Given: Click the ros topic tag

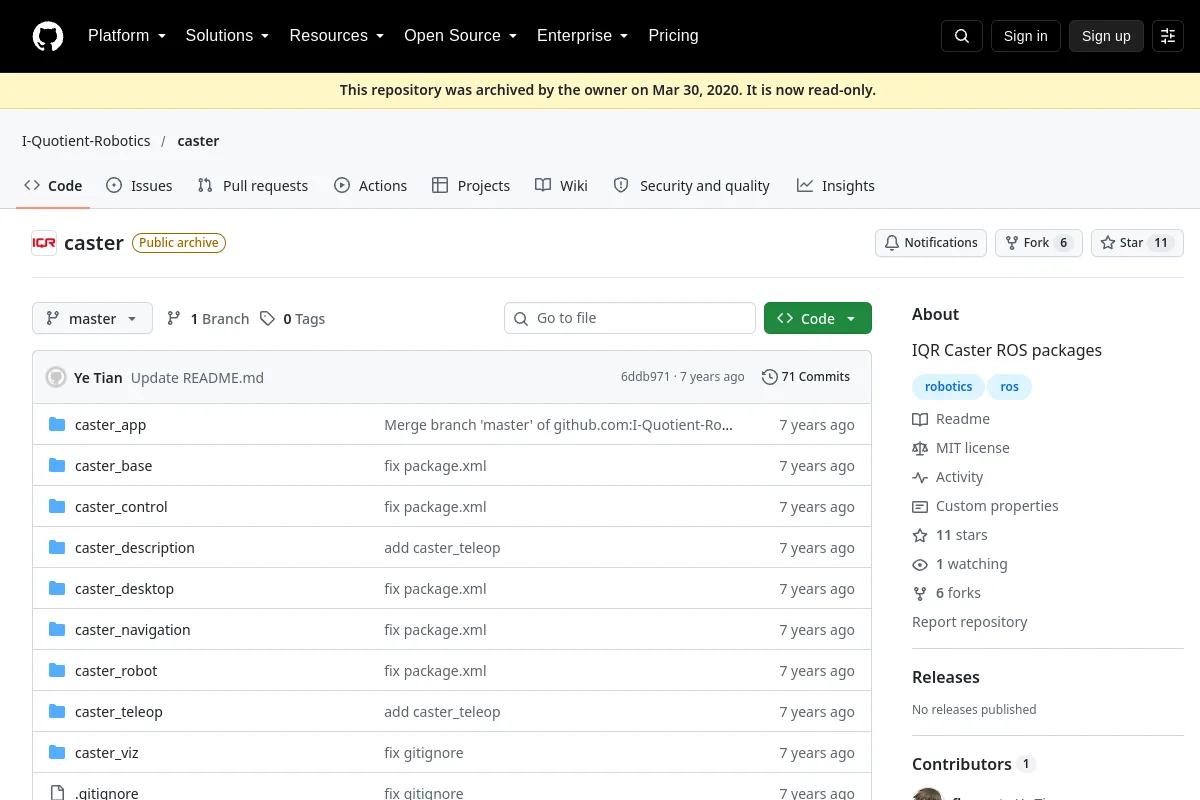Looking at the screenshot, I should (1010, 387).
